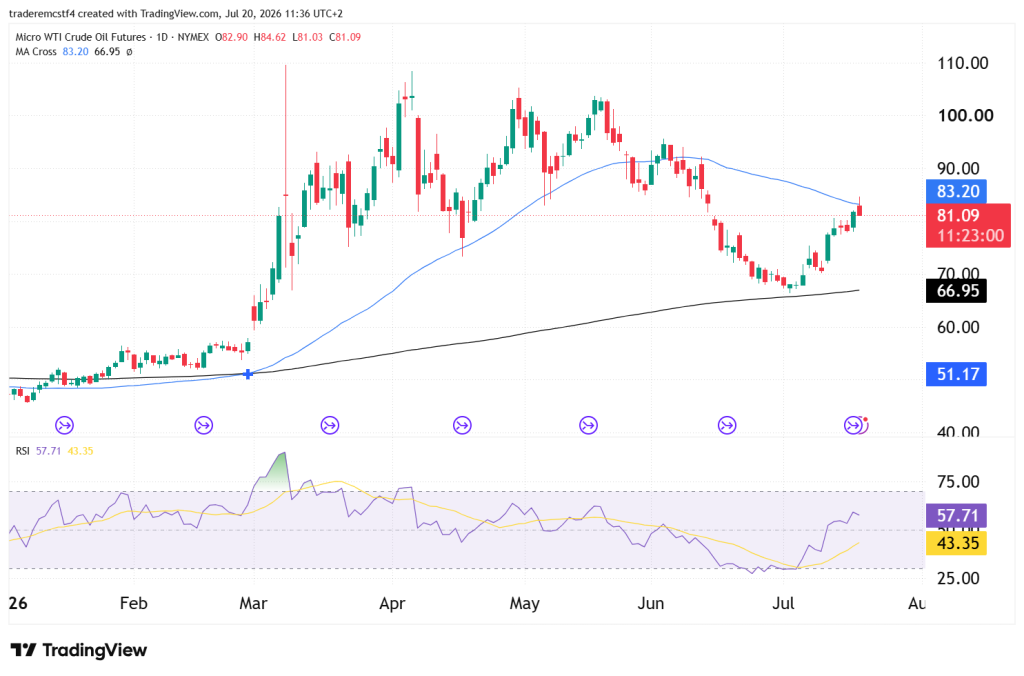
Task: Click the mid-June contract rollover circle icon
Action: click(727, 425)
